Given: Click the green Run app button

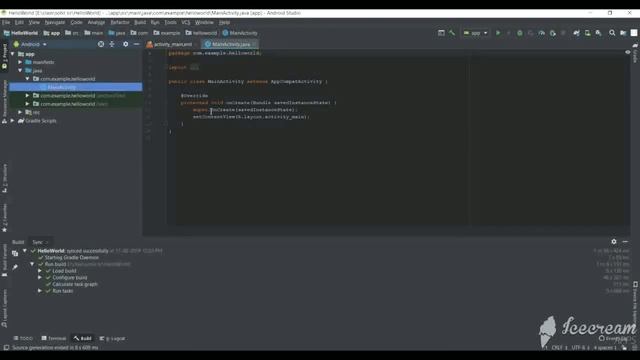Looking at the screenshot, I should click(x=498, y=33).
